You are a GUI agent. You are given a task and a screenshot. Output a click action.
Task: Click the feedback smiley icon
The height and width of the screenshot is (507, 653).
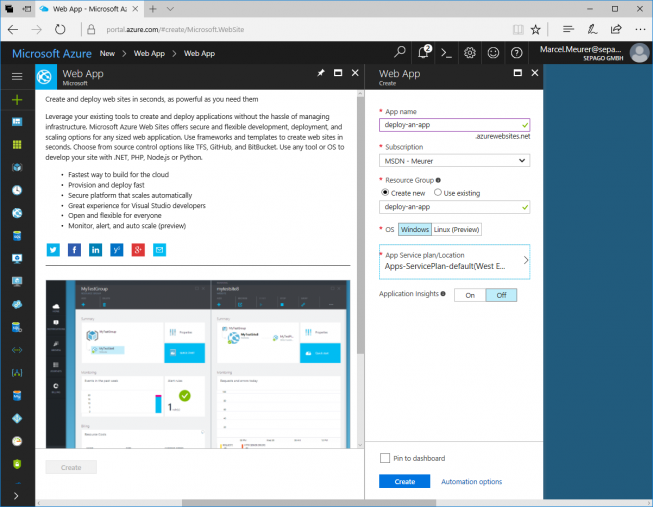click(x=493, y=53)
